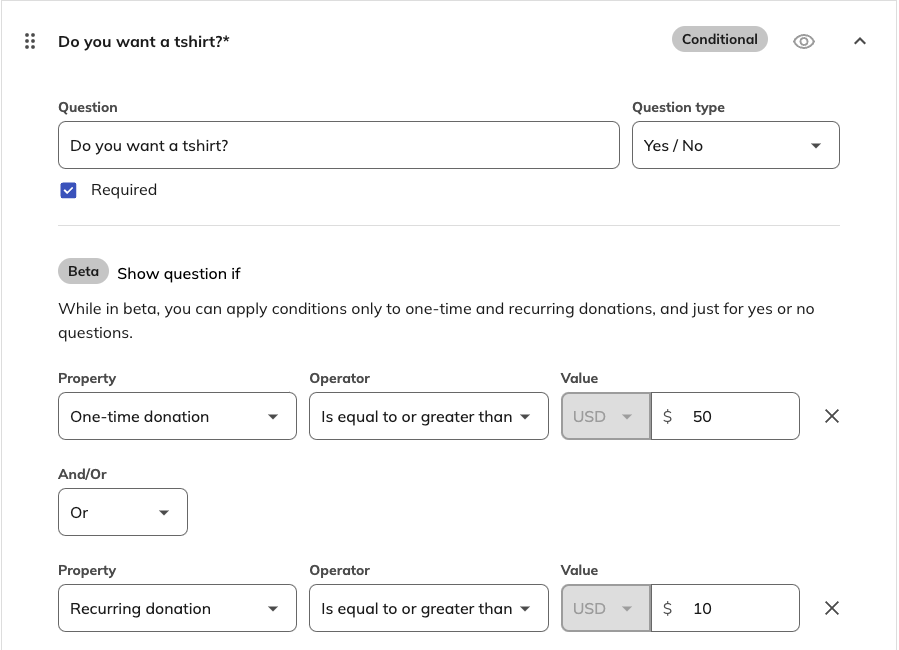Viewport: 899px width, 650px height.
Task: Click the 'And/Or' label
Action: (x=83, y=474)
